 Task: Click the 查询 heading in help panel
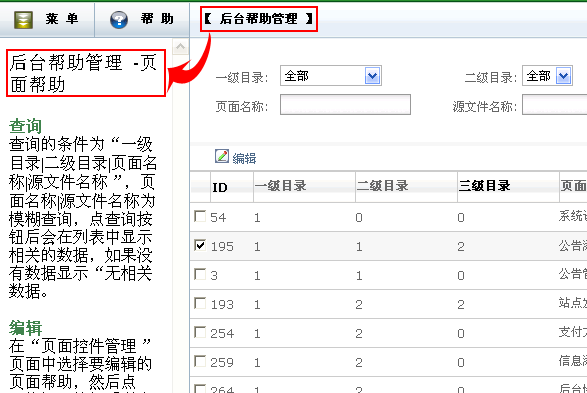click(x=25, y=126)
